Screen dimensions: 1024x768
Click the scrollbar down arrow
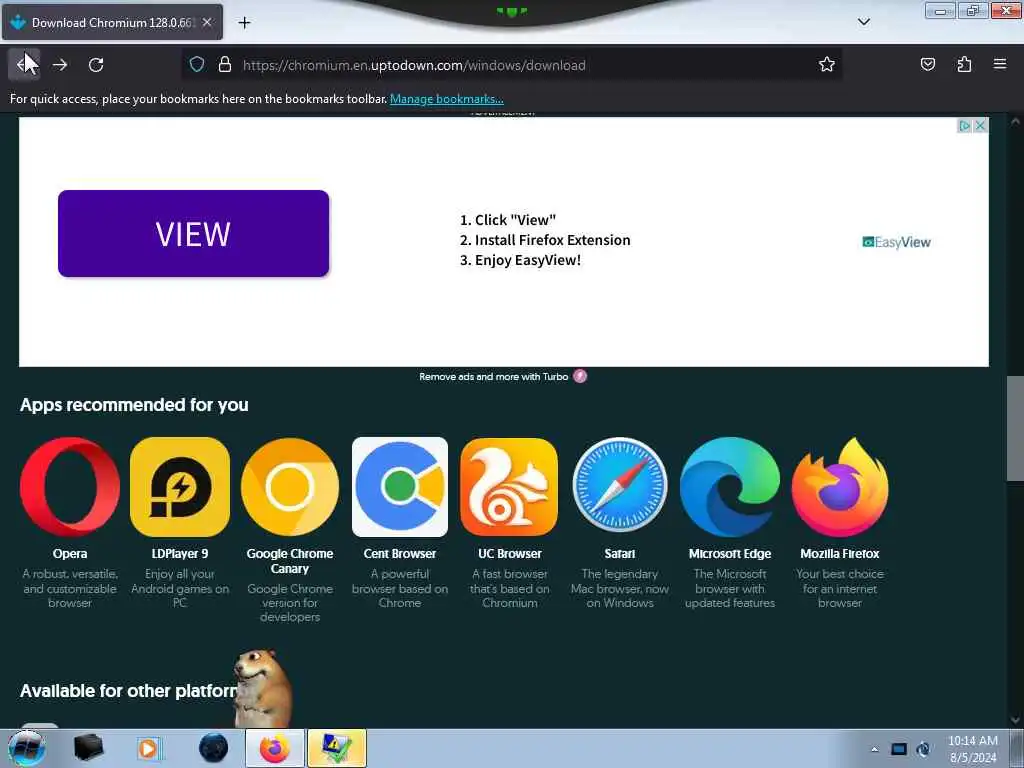1015,720
